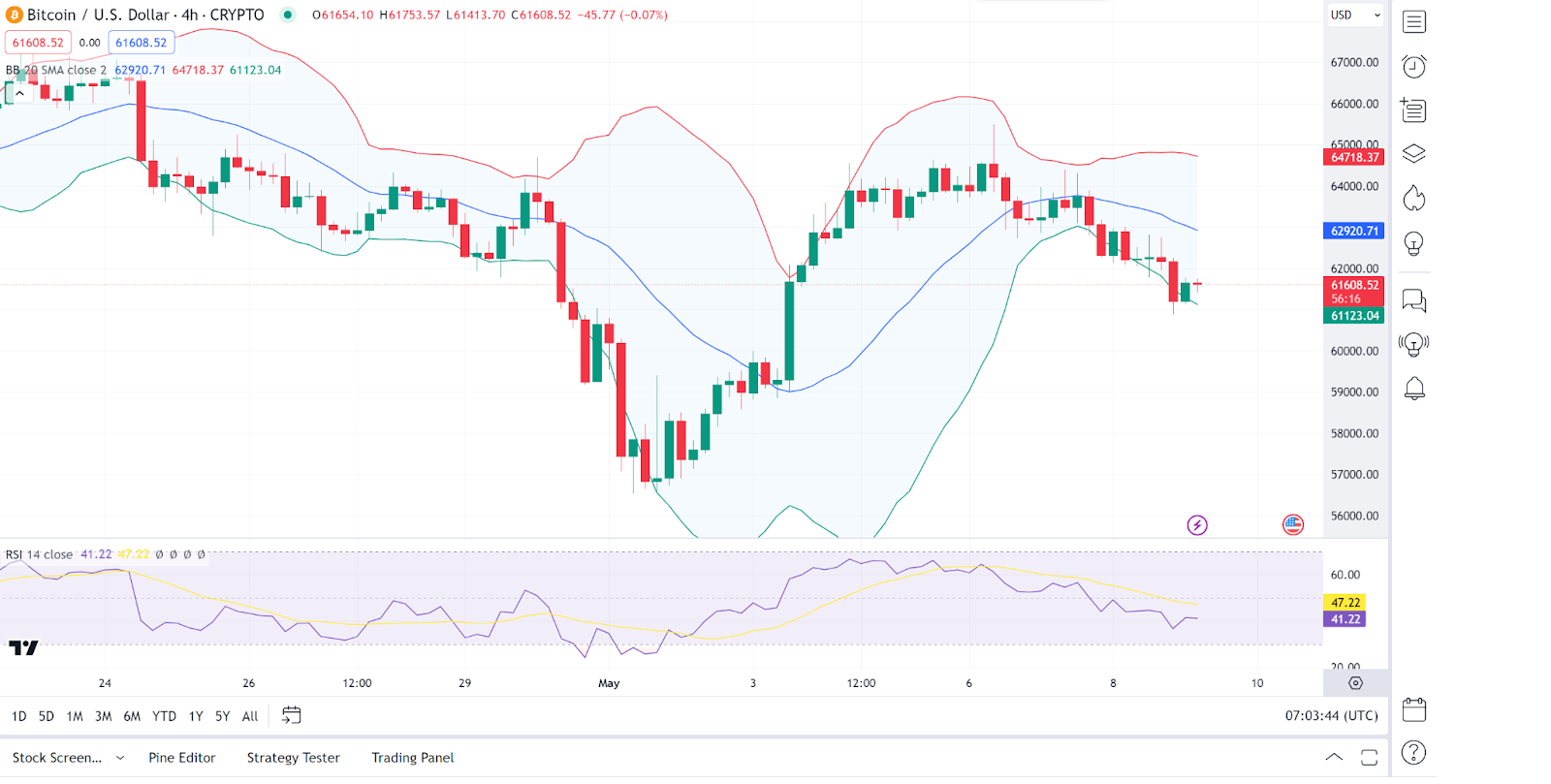
Task: Collapse the indicator legend arrow
Action: 19,93
